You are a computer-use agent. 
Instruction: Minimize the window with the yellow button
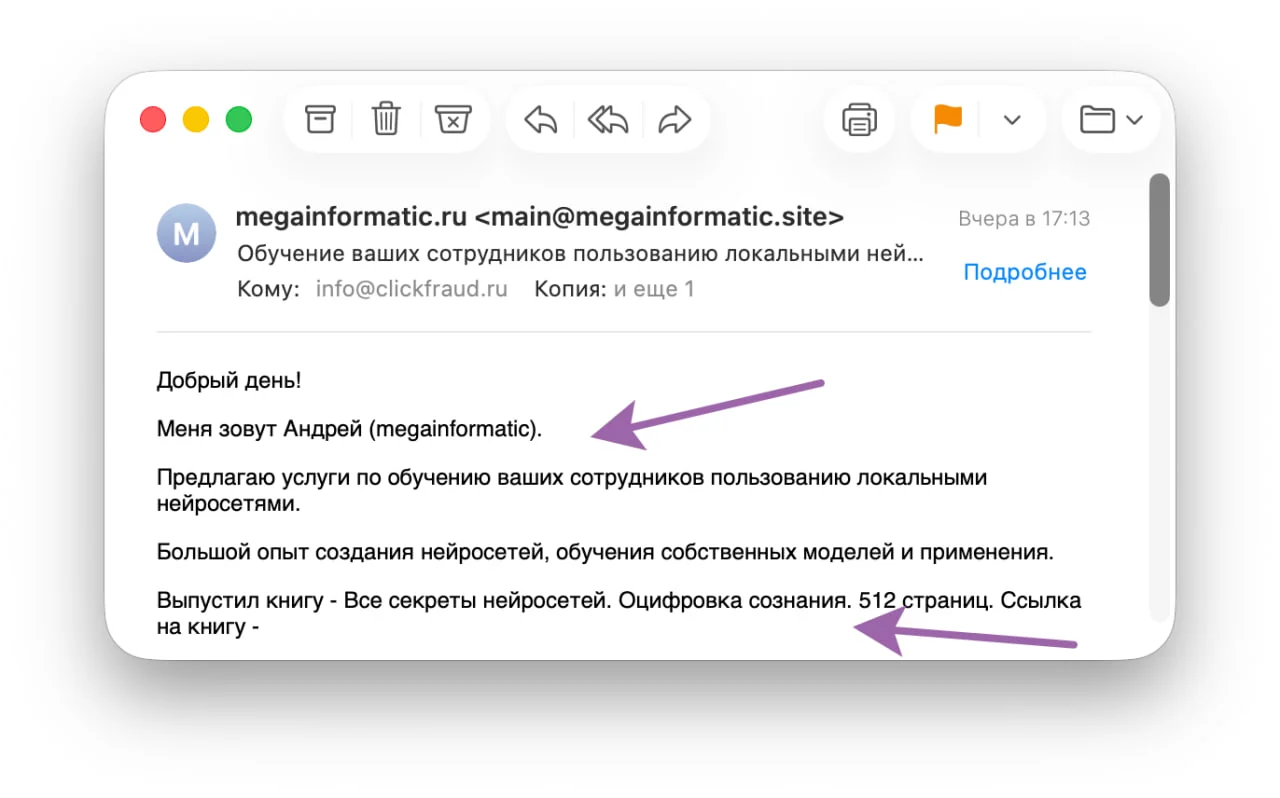(195, 120)
